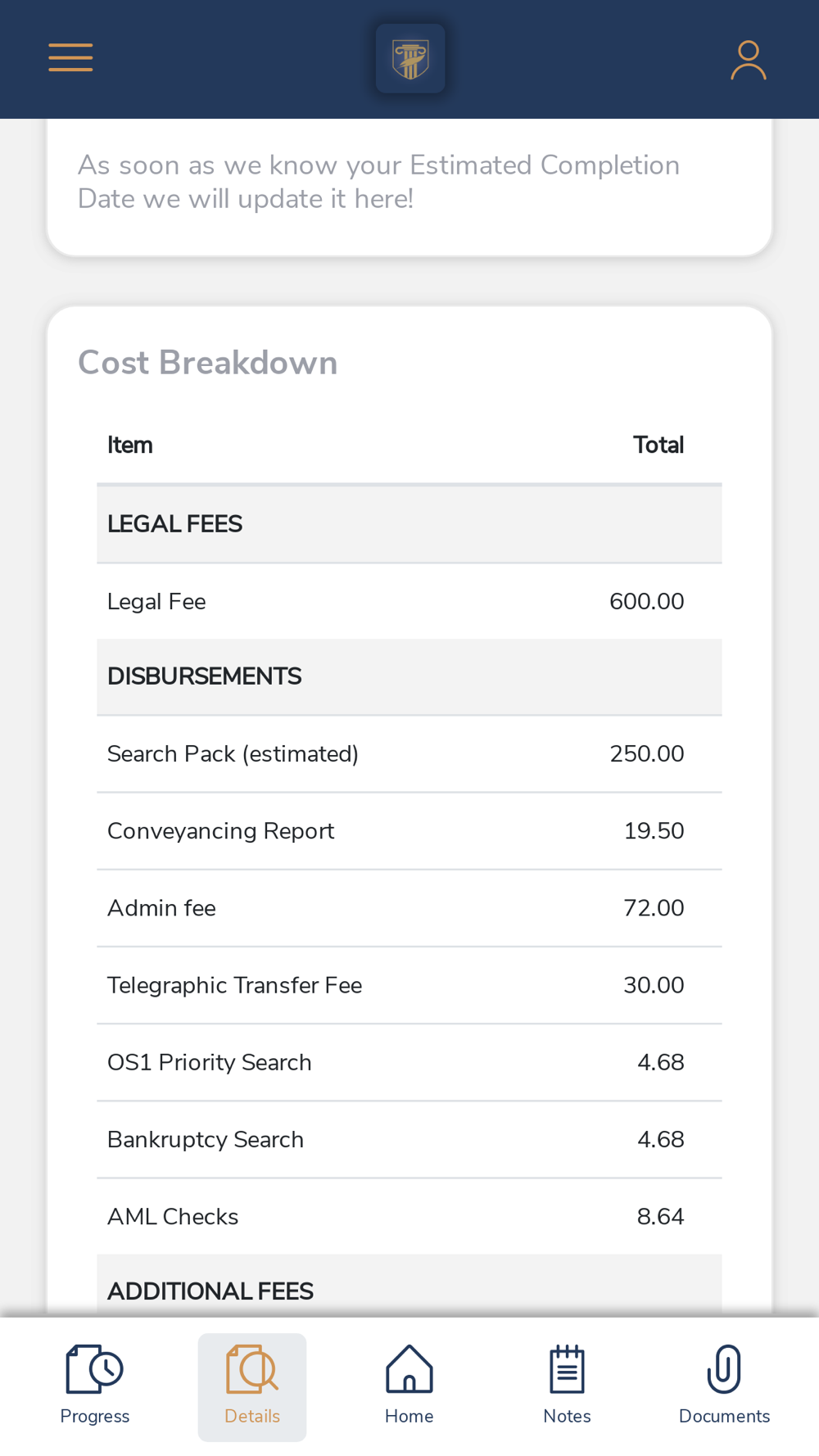Tap the Details magnifier icon

(x=252, y=1369)
